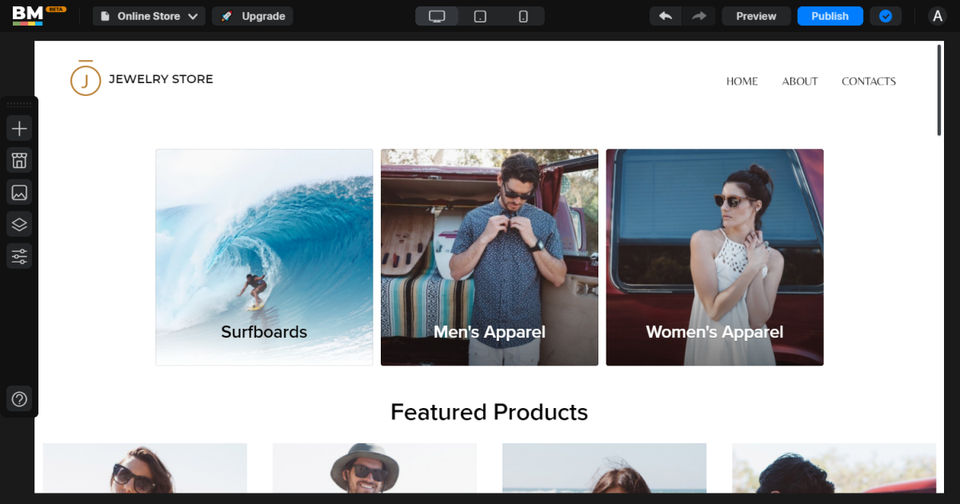Click the vertical page scrollbar
Image resolution: width=960 pixels, height=504 pixels.
(x=939, y=90)
